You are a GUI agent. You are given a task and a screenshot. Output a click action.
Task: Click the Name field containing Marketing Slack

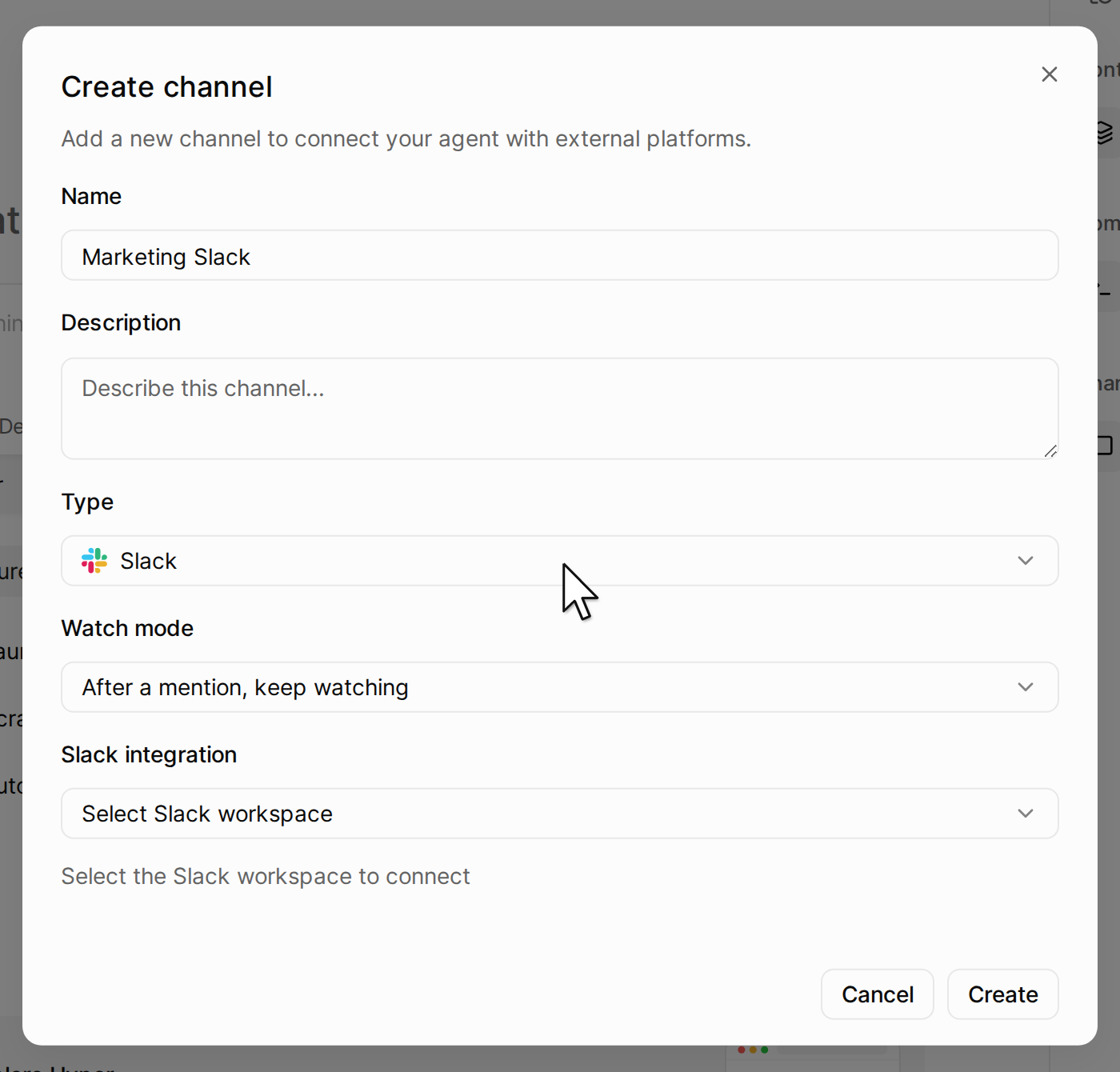tap(560, 255)
